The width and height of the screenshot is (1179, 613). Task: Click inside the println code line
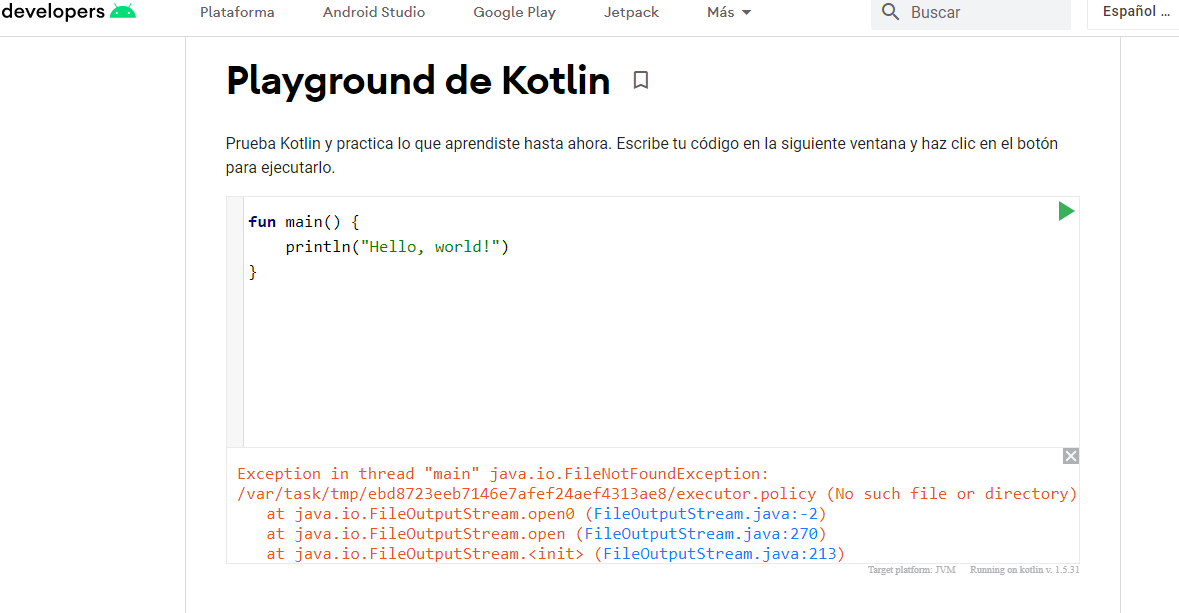tap(397, 247)
